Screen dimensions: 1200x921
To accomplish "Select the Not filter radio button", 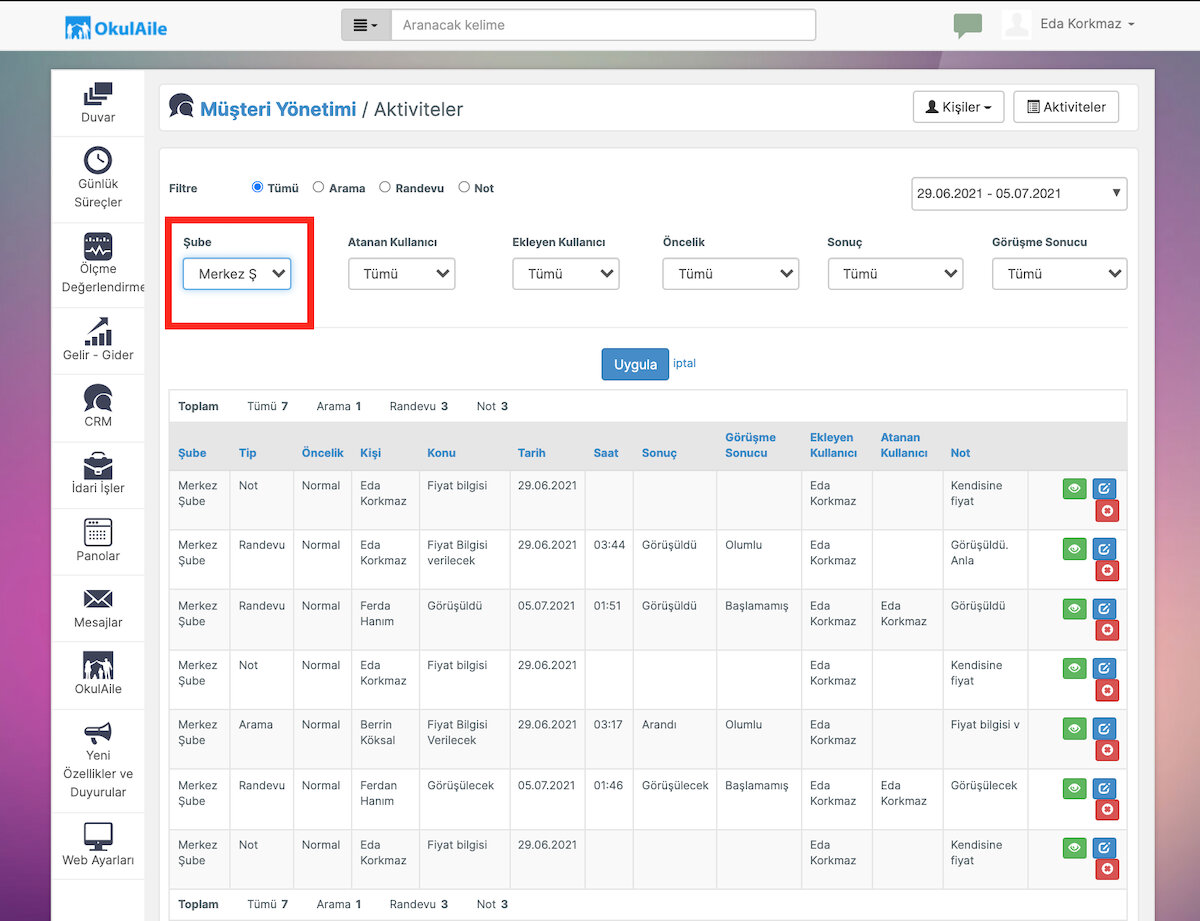I will point(464,187).
